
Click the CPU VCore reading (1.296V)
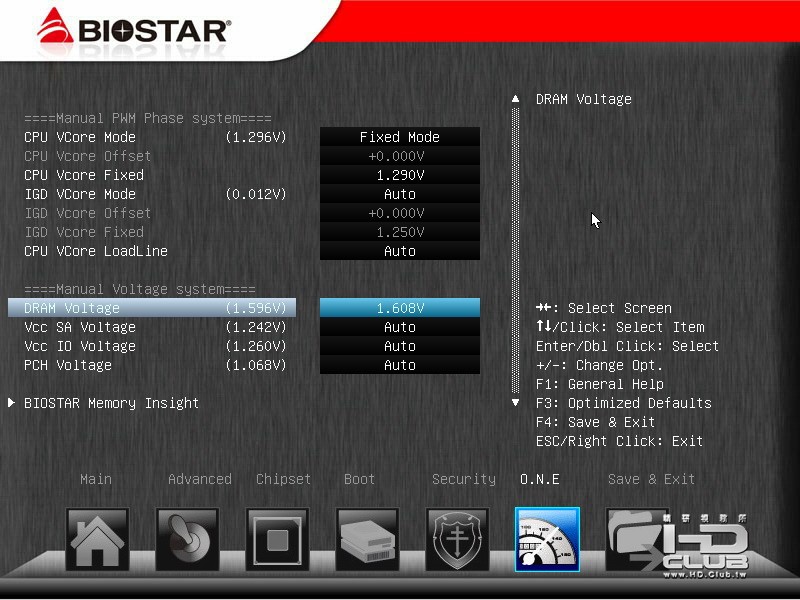tap(256, 137)
